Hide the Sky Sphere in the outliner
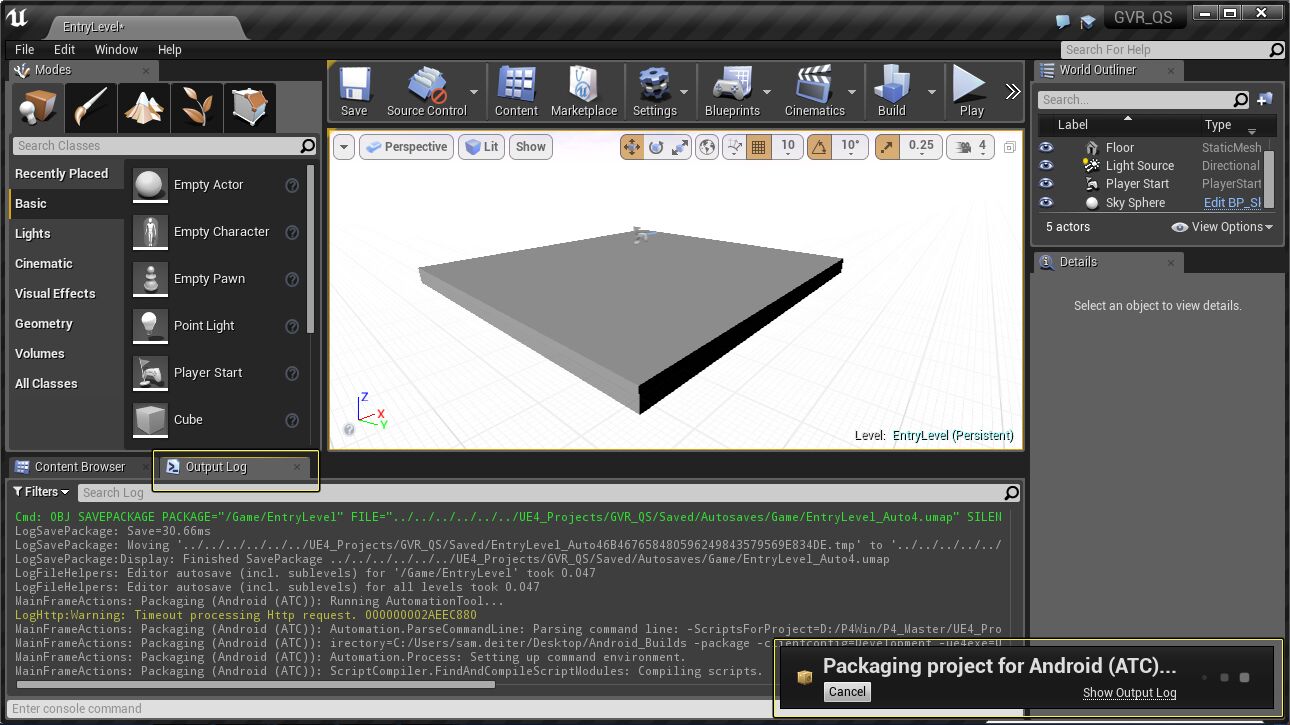Screen dimensions: 1290x725 coord(1046,202)
